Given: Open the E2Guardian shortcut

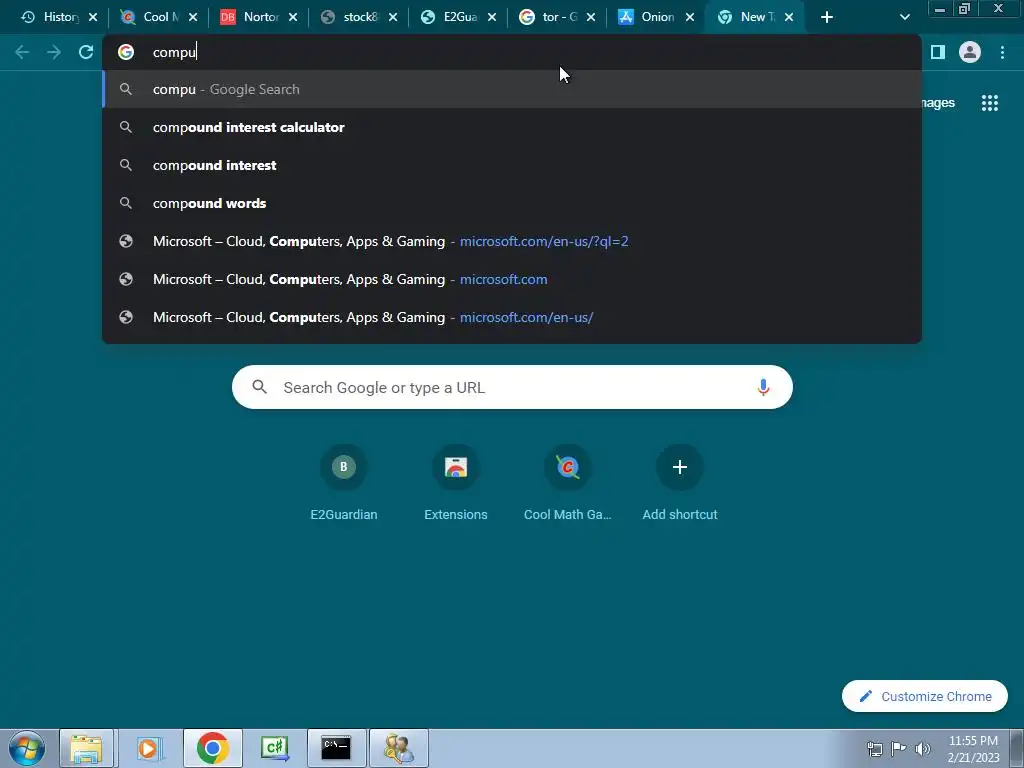Looking at the screenshot, I should pyautogui.click(x=344, y=484).
